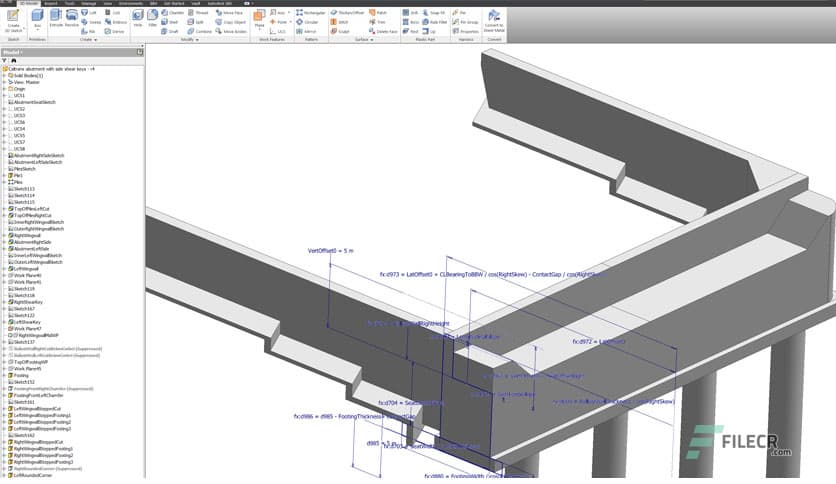Apply Circular pattern tool
Image resolution: width=836 pixels, height=484 pixels.
click(x=308, y=22)
